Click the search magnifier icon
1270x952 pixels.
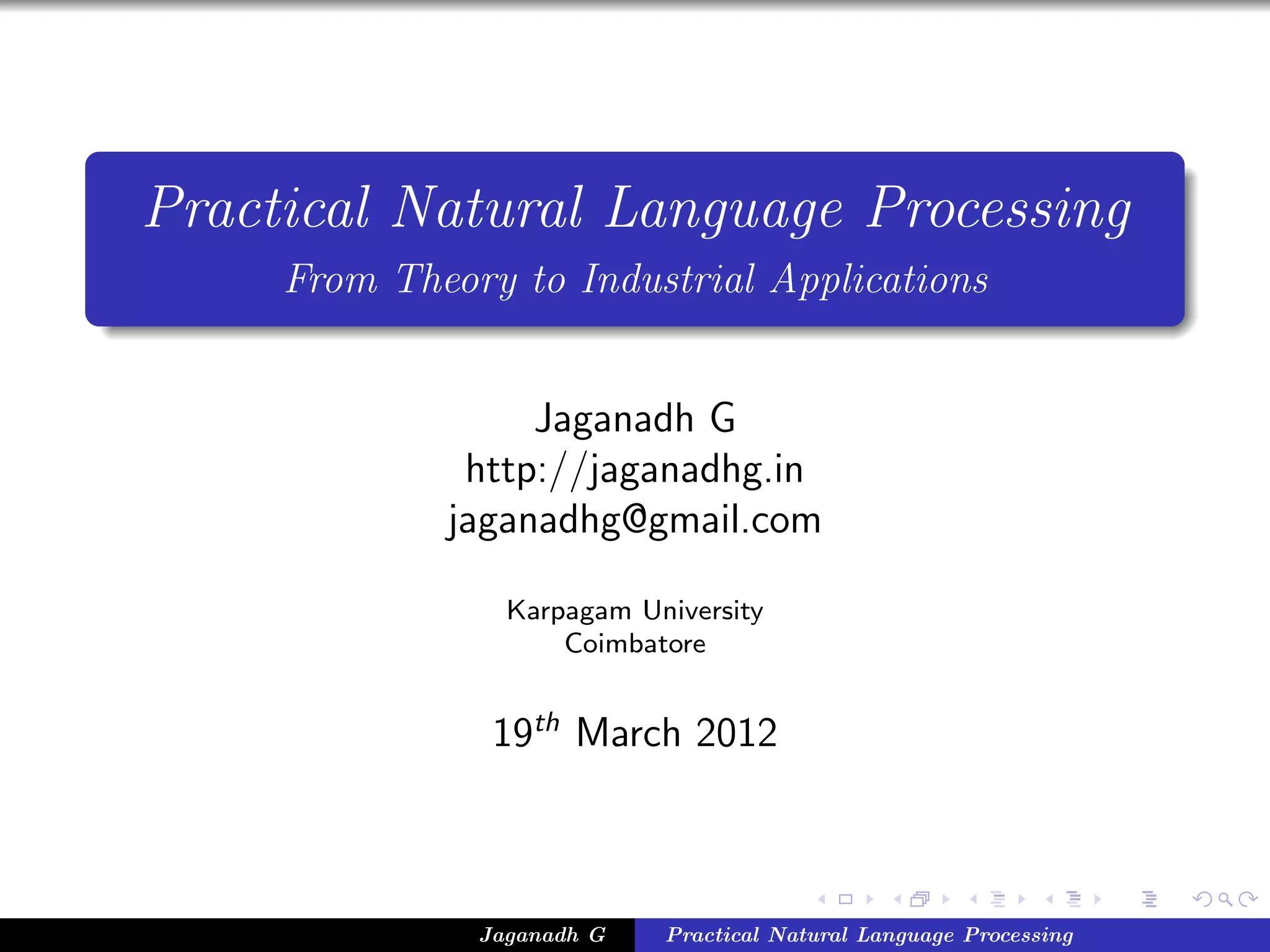[1225, 899]
